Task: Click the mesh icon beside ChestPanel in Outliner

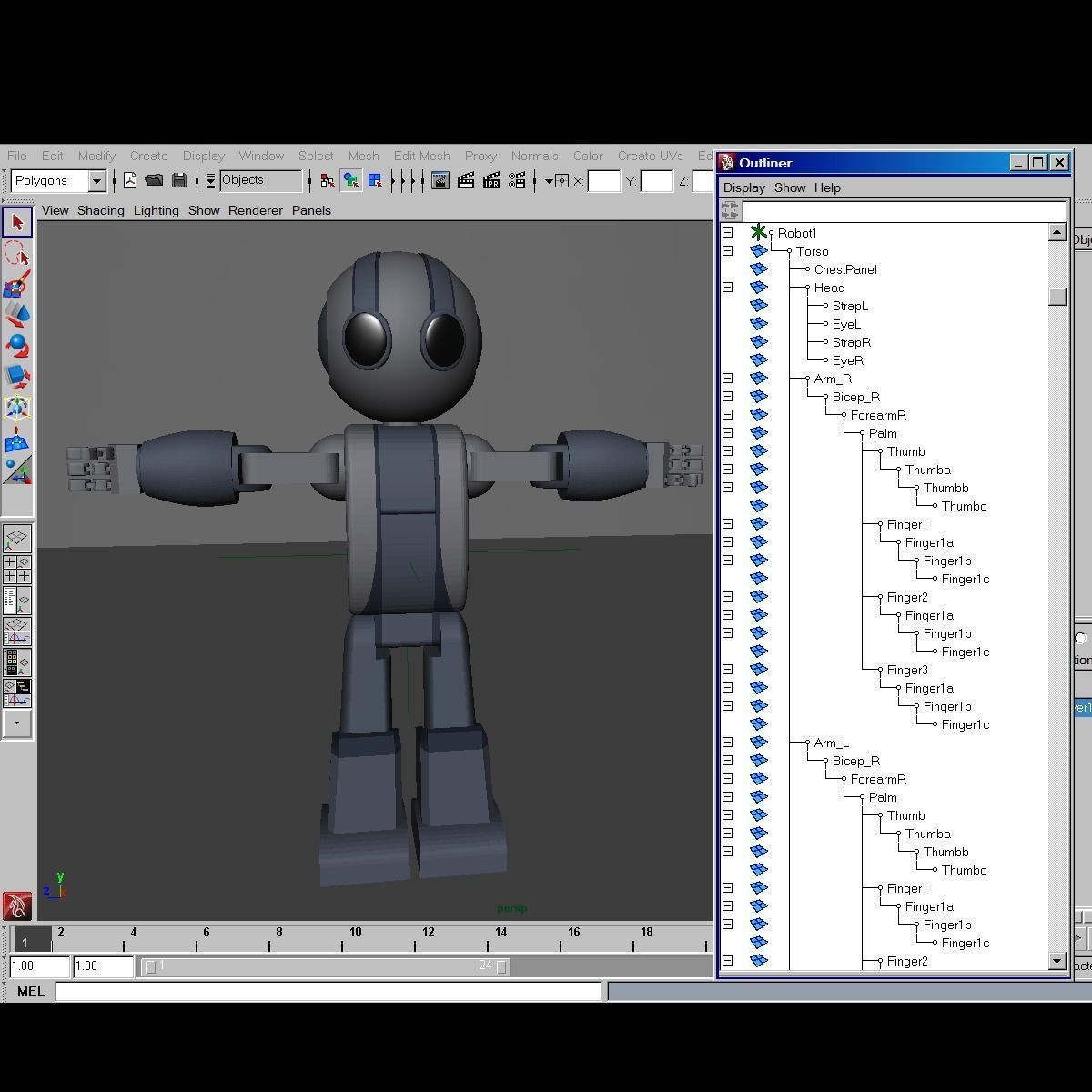Action: [x=759, y=269]
